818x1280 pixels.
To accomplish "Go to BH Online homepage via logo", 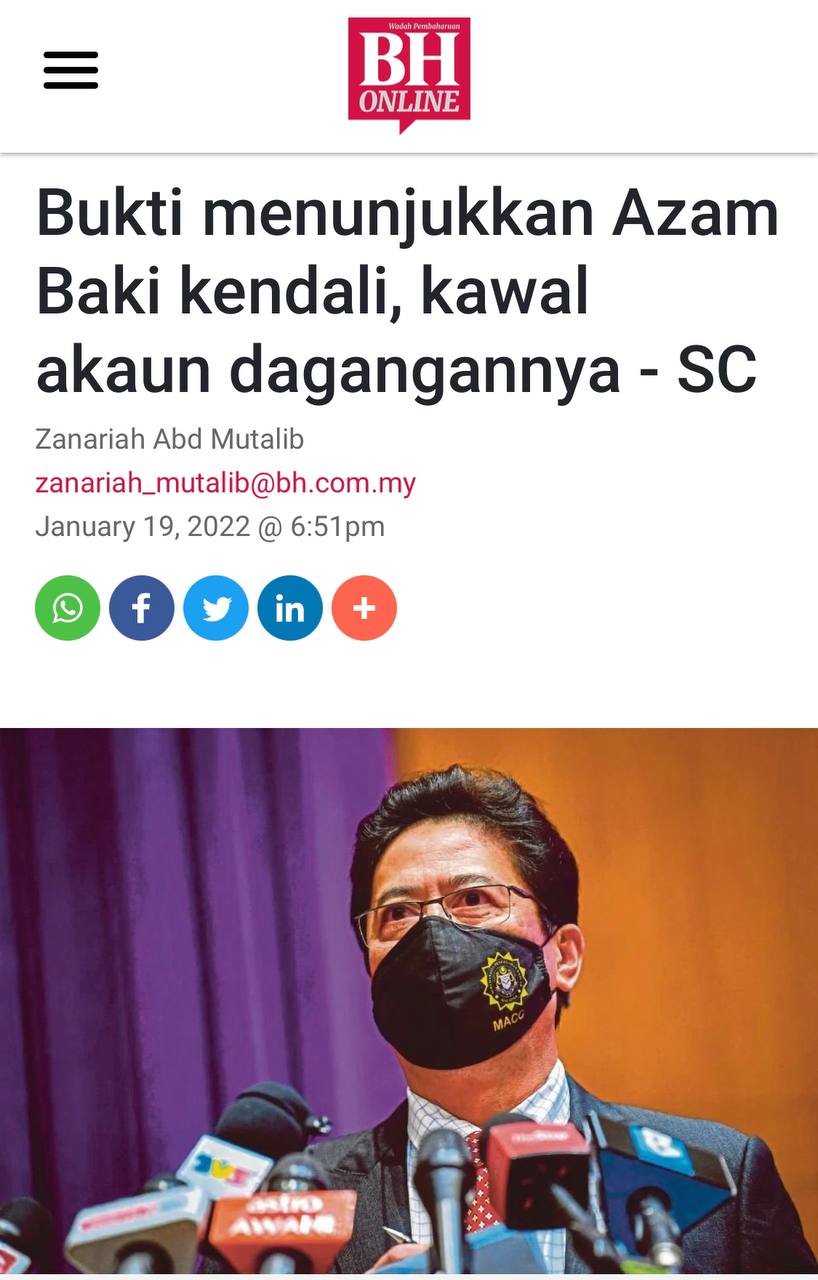I will click(x=409, y=74).
